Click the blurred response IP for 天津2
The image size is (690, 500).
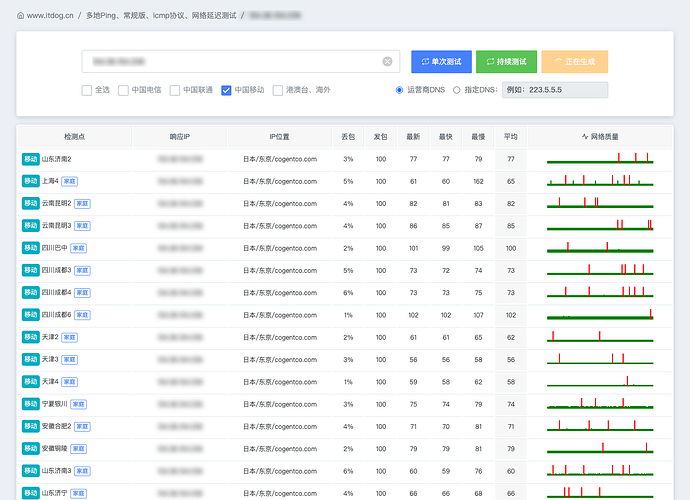click(180, 338)
